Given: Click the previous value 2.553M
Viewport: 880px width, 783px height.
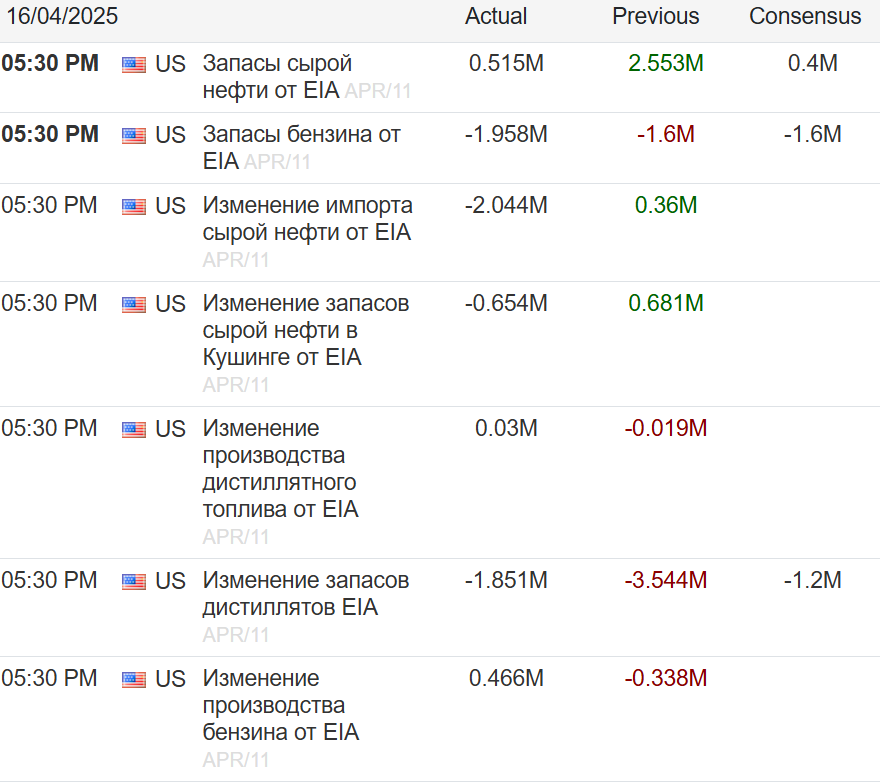Looking at the screenshot, I should [x=666, y=64].
